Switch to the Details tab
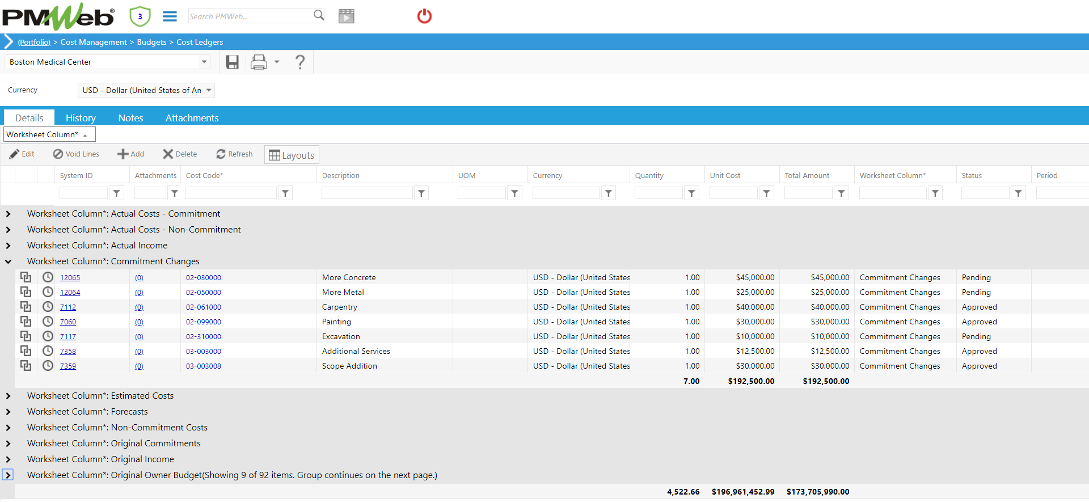Viewport: 1089px width, 502px height. point(29,117)
